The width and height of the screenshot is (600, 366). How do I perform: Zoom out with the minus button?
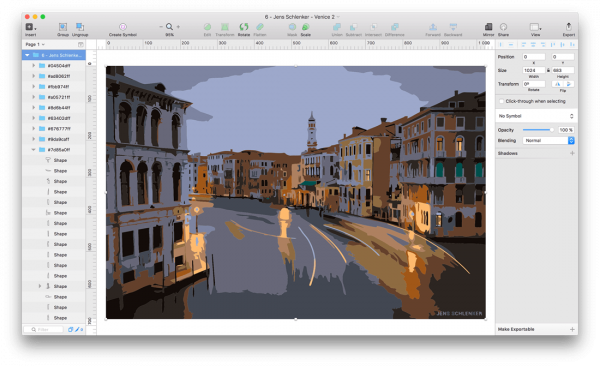coord(161,27)
